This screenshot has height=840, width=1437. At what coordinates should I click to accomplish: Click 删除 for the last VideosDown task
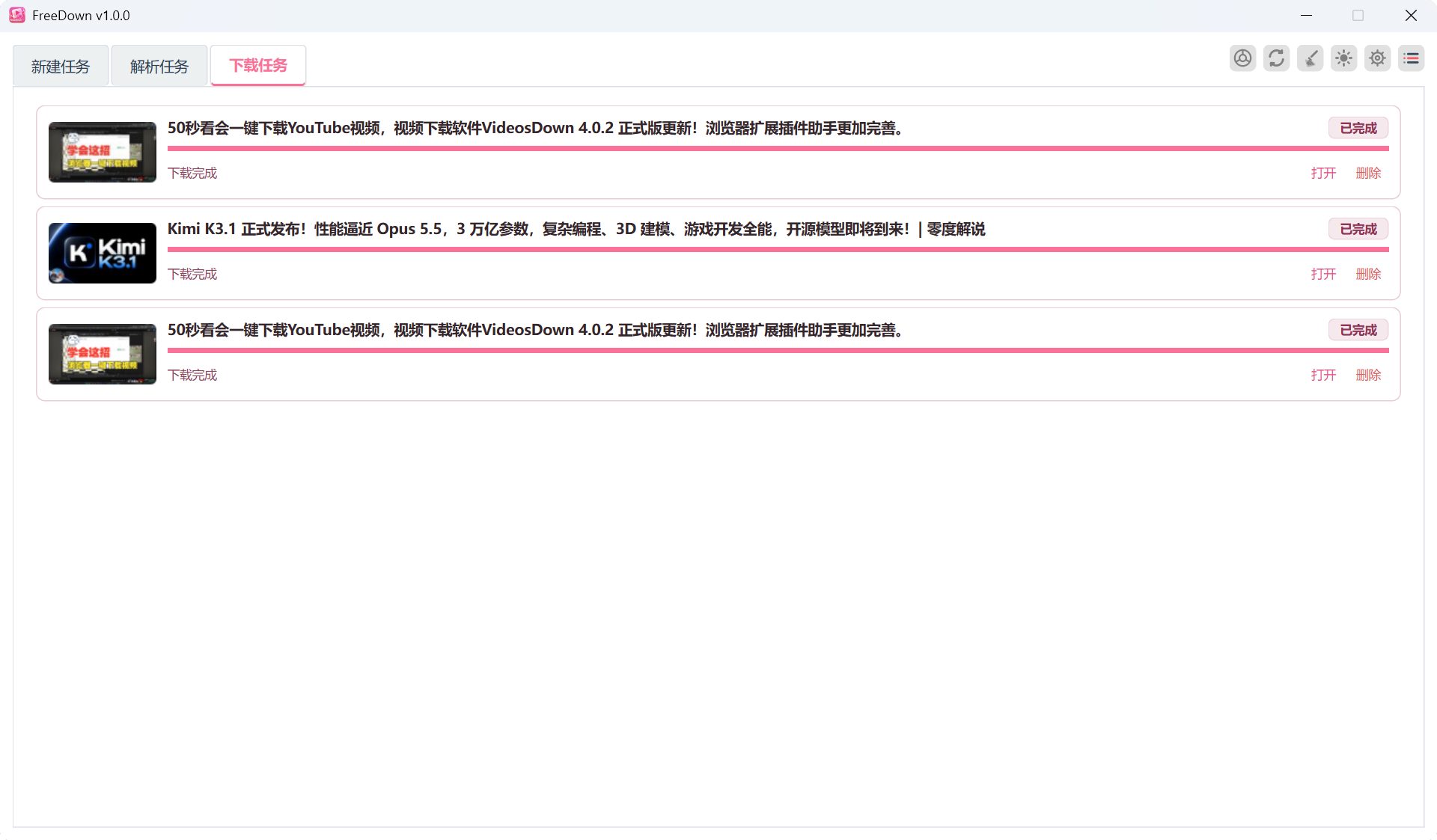coord(1368,375)
